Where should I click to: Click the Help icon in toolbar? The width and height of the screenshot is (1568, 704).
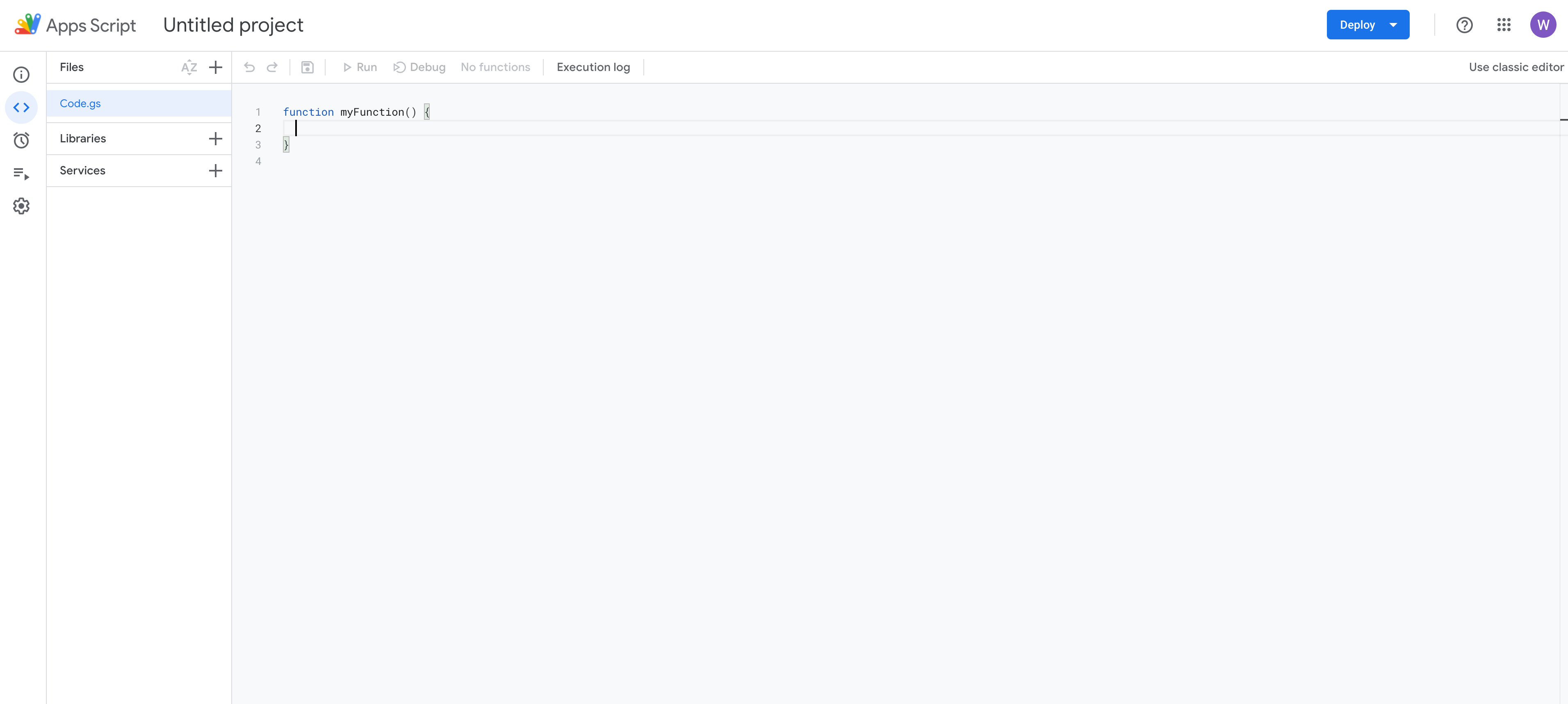pos(1464,24)
